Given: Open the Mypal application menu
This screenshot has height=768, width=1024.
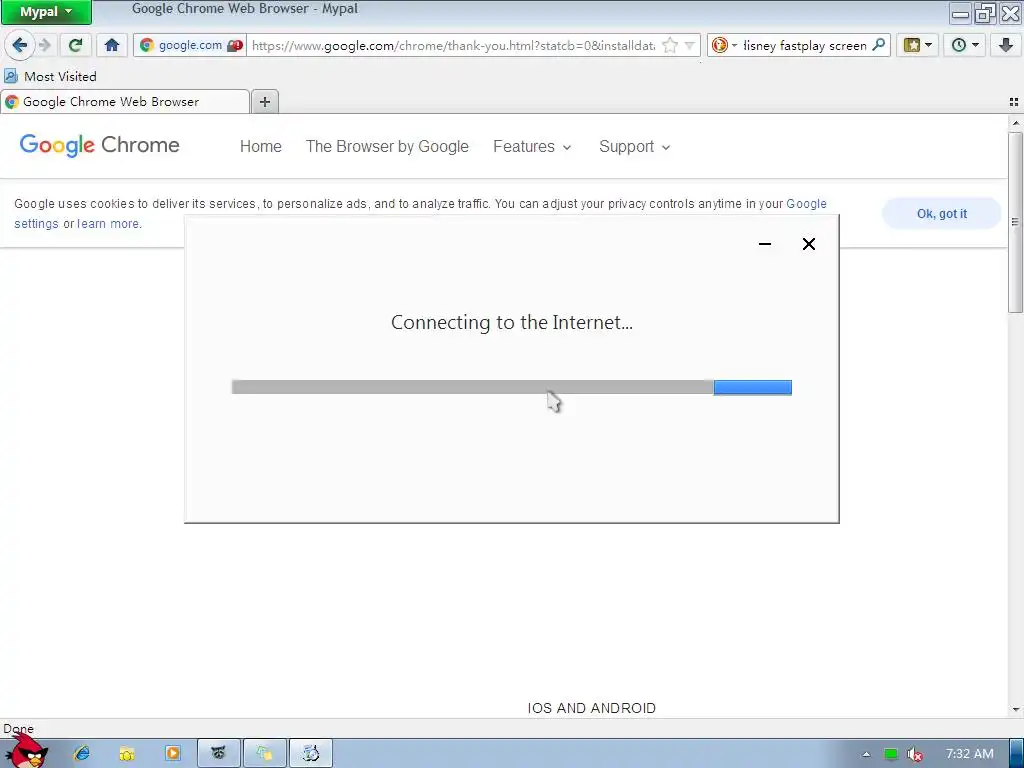Looking at the screenshot, I should tap(46, 12).
